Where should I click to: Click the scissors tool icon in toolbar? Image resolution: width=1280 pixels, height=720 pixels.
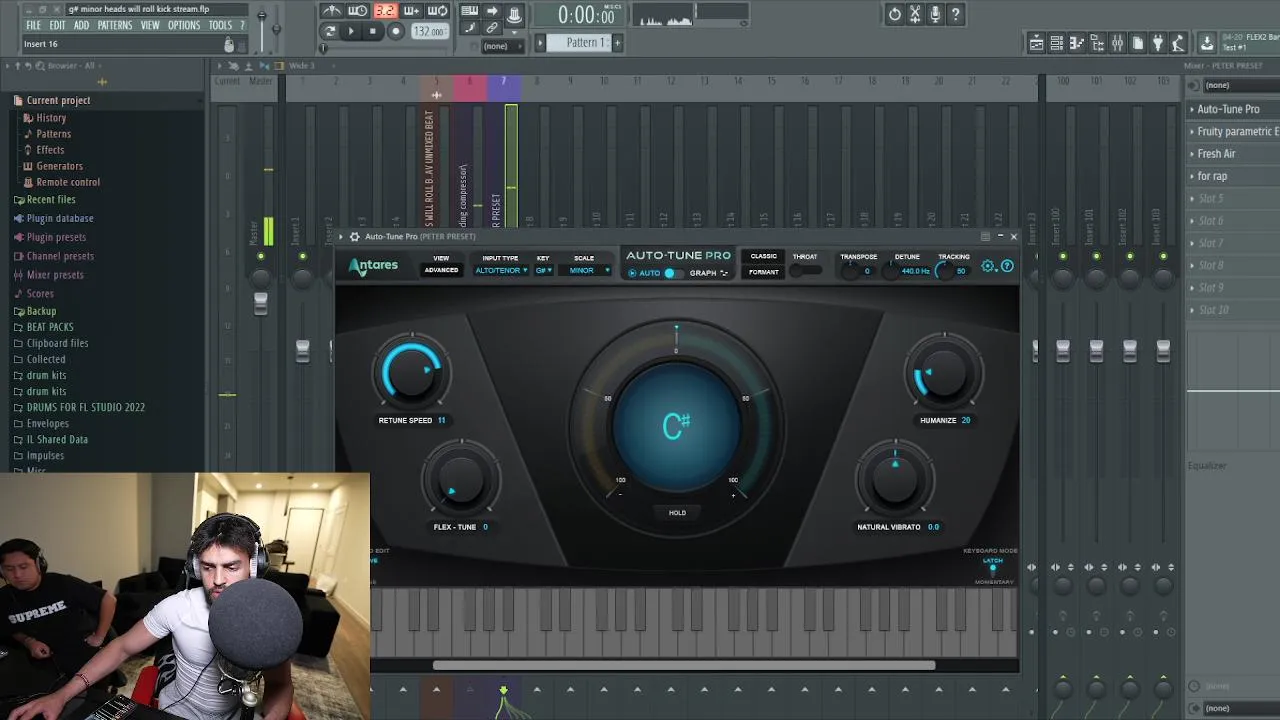(915, 14)
